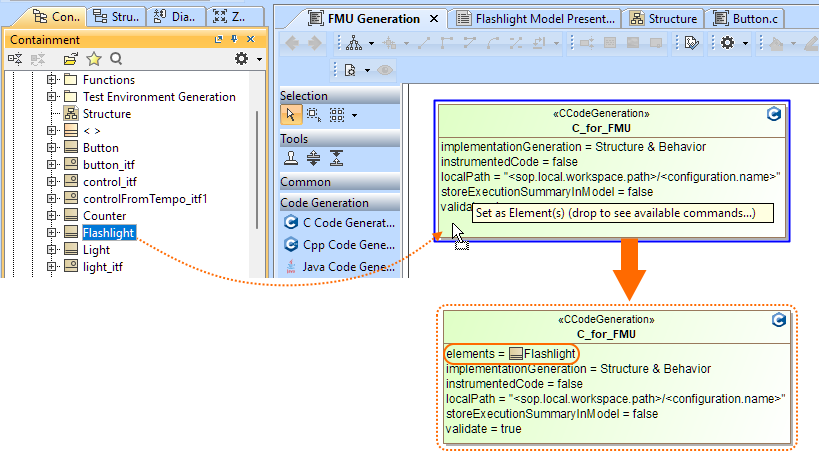Viewport: 819px width, 454px height.
Task: Pick Java Code Generation palette item
Action: click(x=340, y=267)
